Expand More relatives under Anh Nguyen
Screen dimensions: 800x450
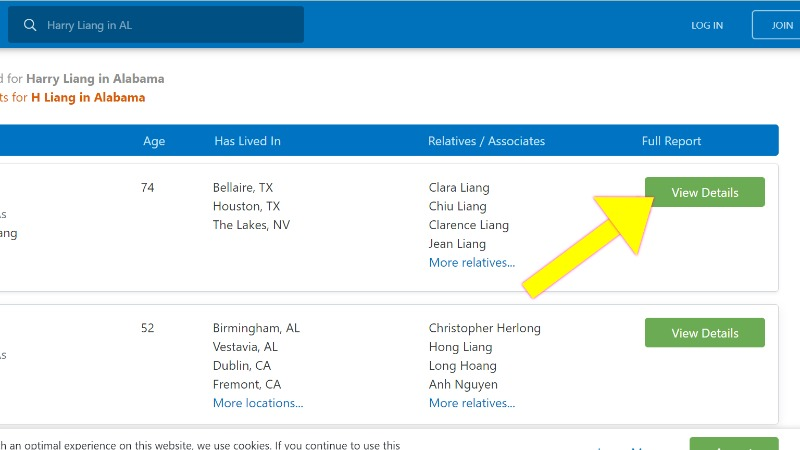(x=472, y=403)
